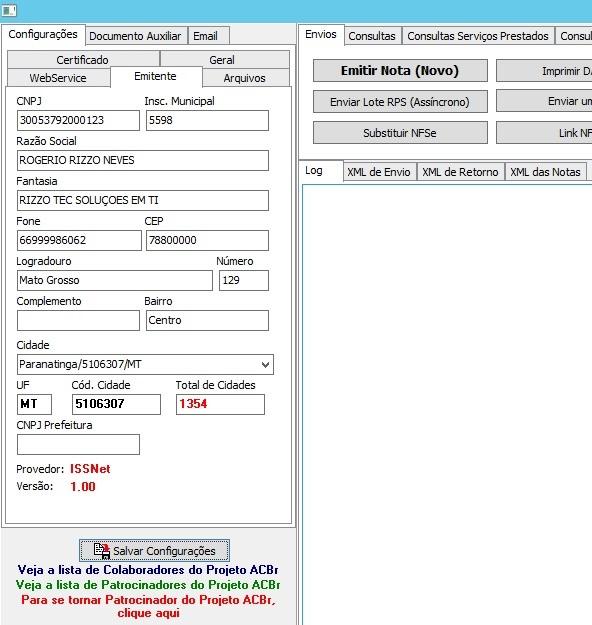The height and width of the screenshot is (625, 592).
Task: Open Consultas Serviços Prestados tab
Action: 478,36
